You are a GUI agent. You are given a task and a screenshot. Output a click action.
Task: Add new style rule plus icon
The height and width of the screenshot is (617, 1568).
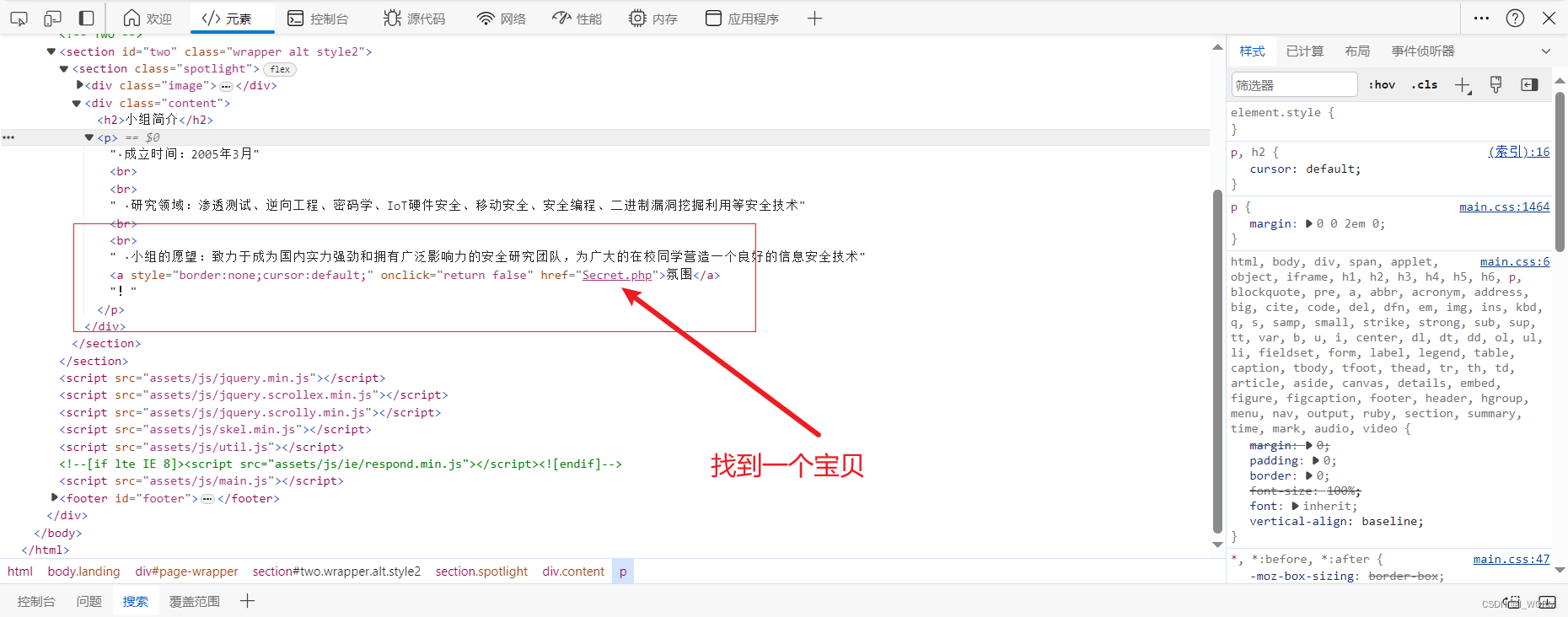[1463, 85]
